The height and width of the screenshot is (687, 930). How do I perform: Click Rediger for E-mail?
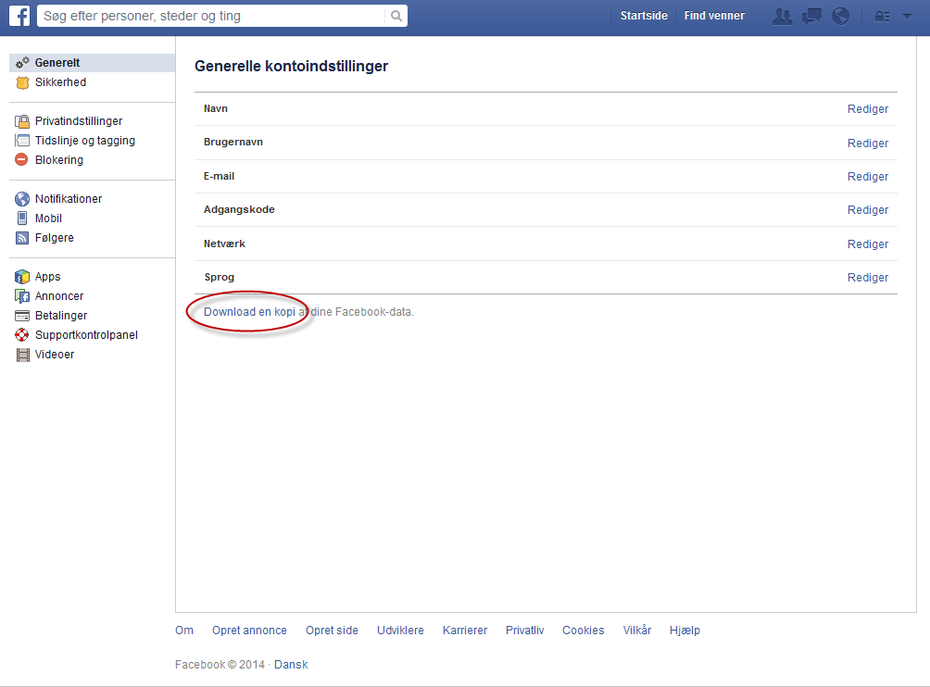point(867,176)
